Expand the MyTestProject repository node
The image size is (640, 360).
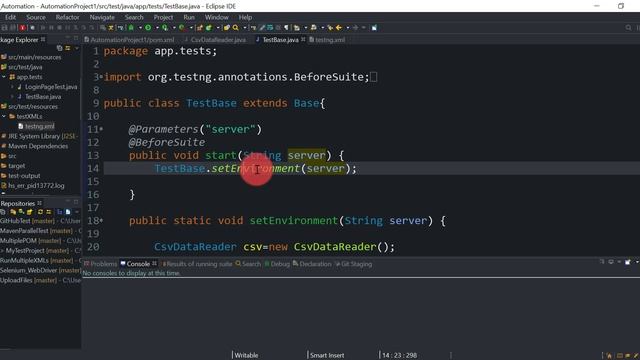[x=2, y=251]
